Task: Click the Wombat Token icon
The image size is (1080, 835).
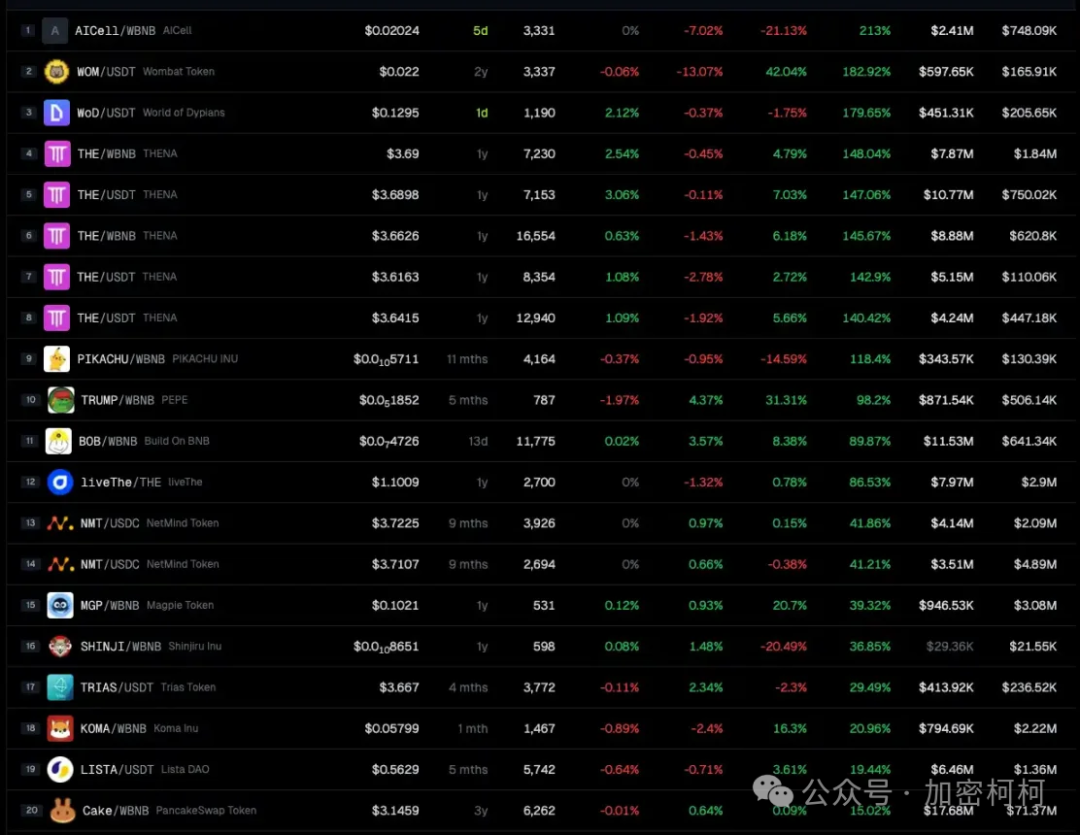Action: pyautogui.click(x=57, y=72)
